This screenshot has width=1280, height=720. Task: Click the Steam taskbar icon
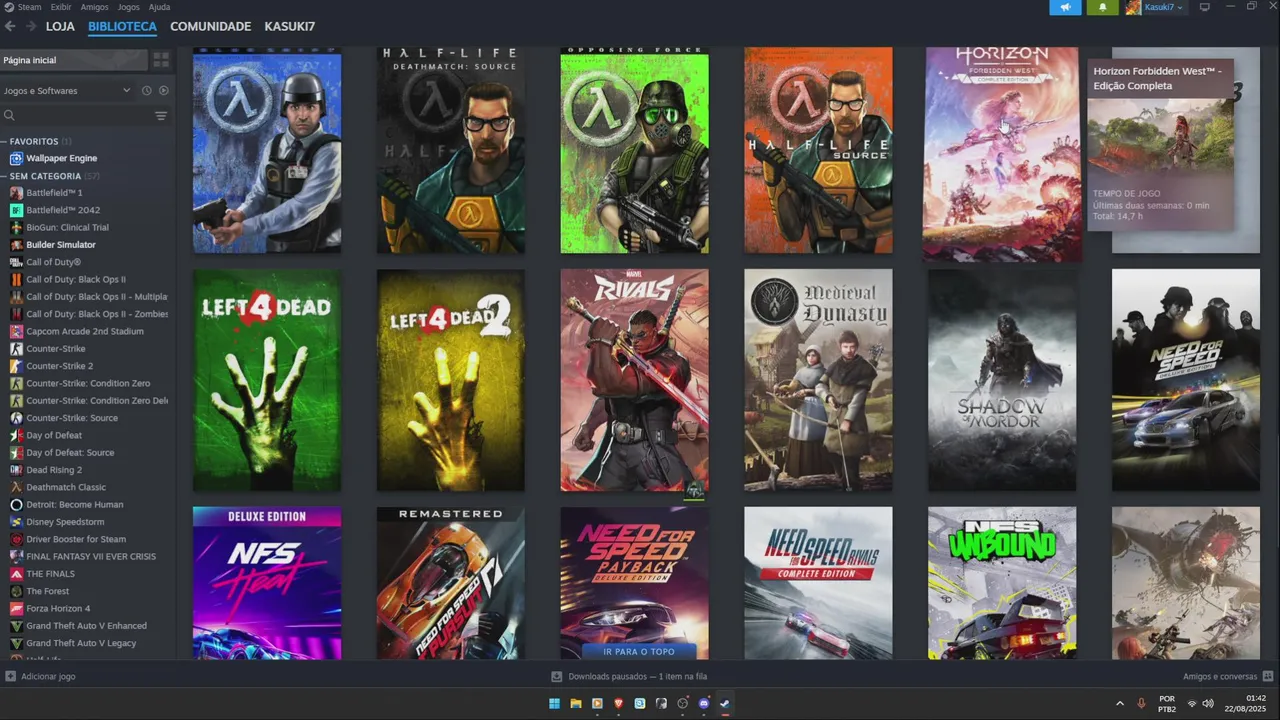tap(725, 704)
